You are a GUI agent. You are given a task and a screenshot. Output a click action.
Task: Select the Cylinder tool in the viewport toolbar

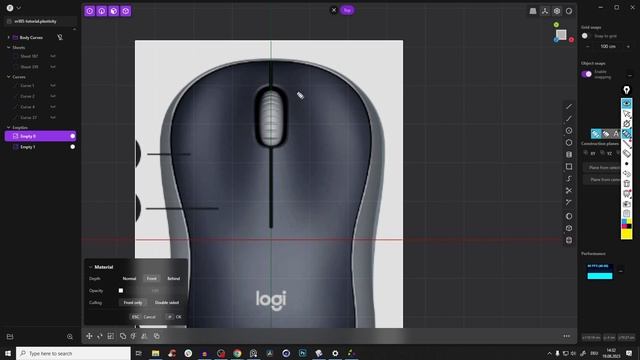point(569,240)
